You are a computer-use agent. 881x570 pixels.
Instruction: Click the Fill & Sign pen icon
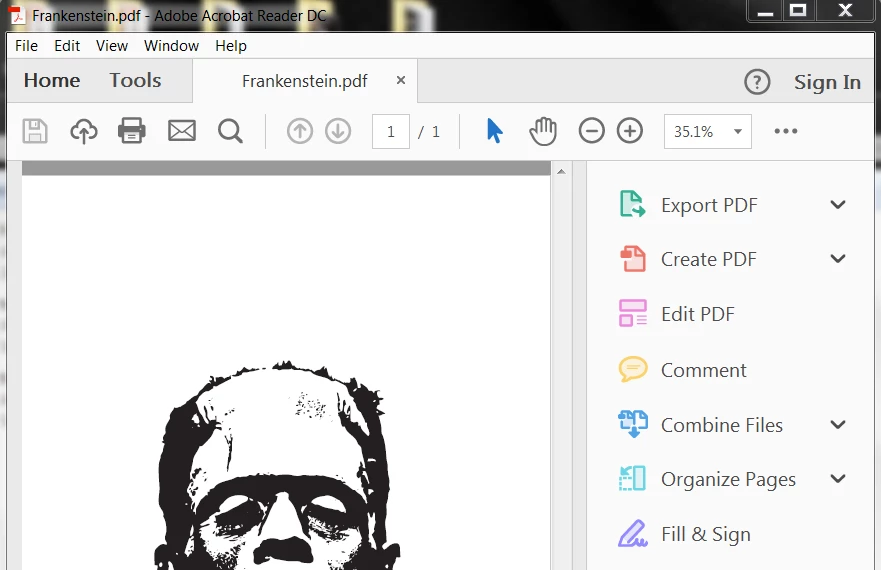point(633,533)
